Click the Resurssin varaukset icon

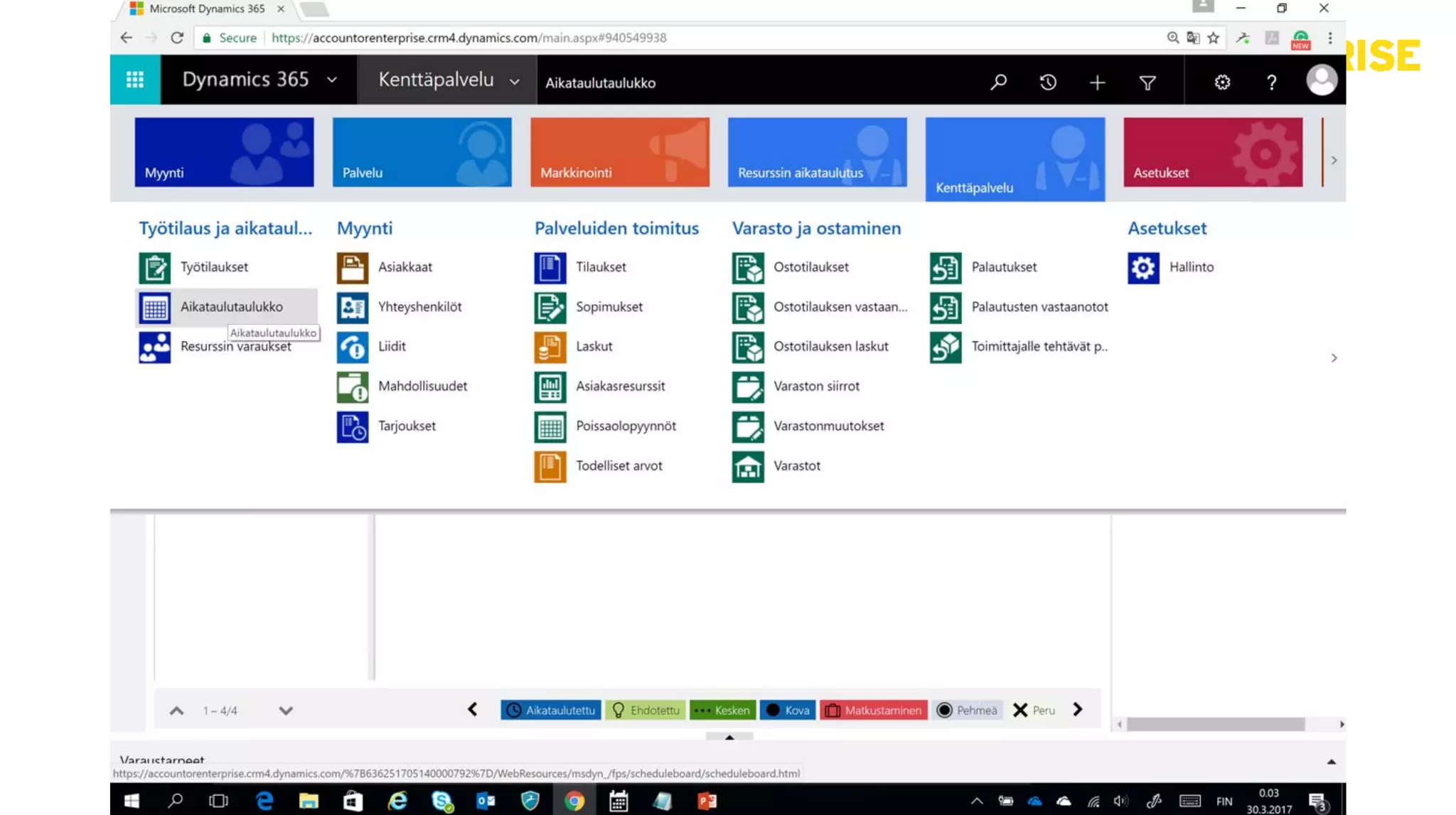(154, 347)
